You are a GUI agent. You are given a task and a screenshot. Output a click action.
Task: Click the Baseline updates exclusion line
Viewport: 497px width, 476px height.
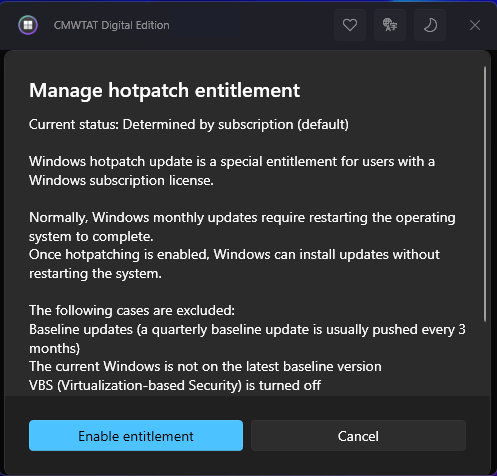(x=247, y=339)
